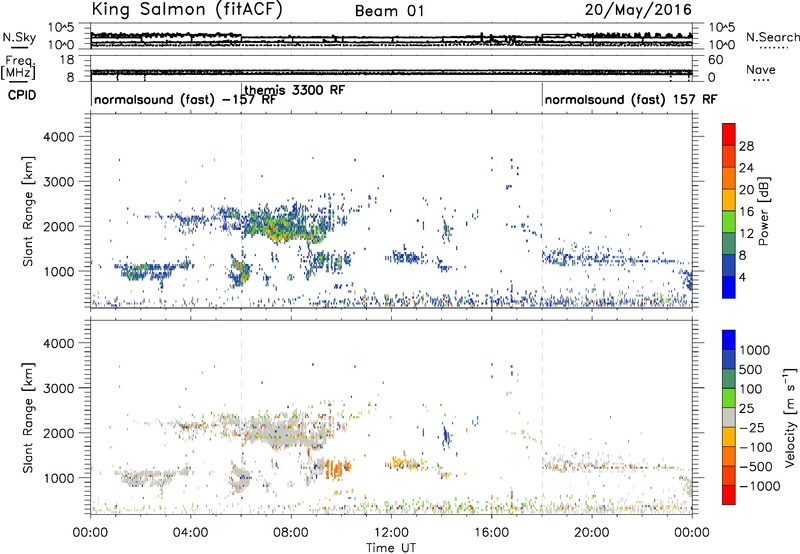Click the 'Velocity [m s-1]' colorbar label
Viewport: 800px width, 554px height.
point(790,417)
